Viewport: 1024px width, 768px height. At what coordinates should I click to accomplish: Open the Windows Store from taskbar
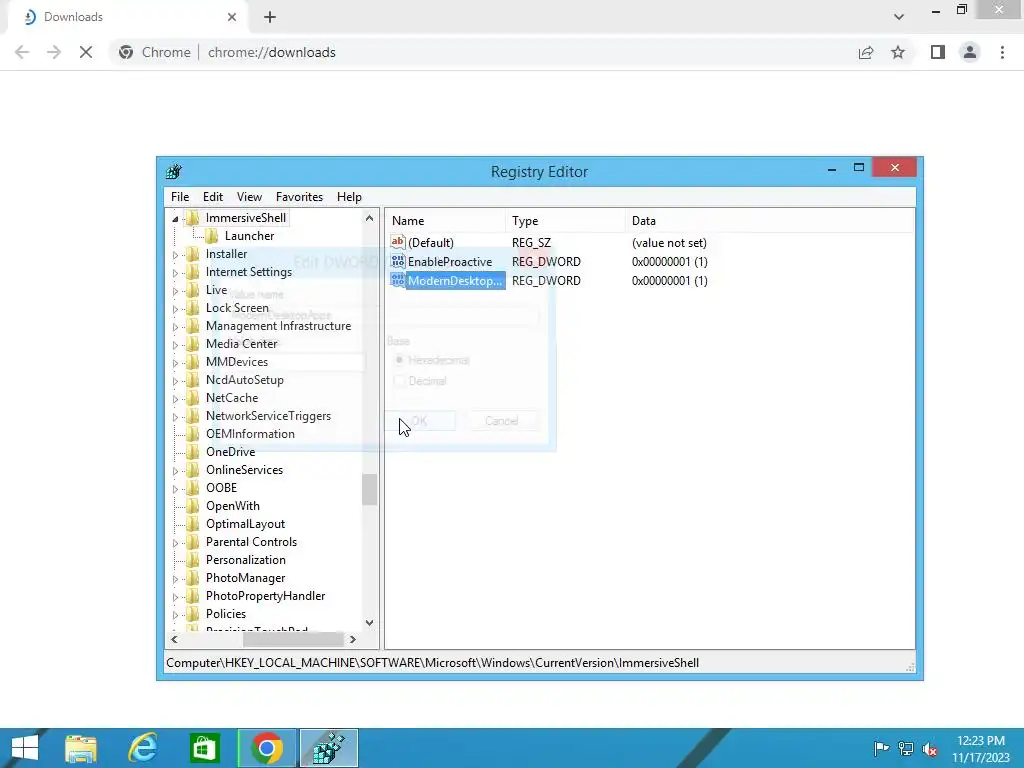pyautogui.click(x=204, y=748)
